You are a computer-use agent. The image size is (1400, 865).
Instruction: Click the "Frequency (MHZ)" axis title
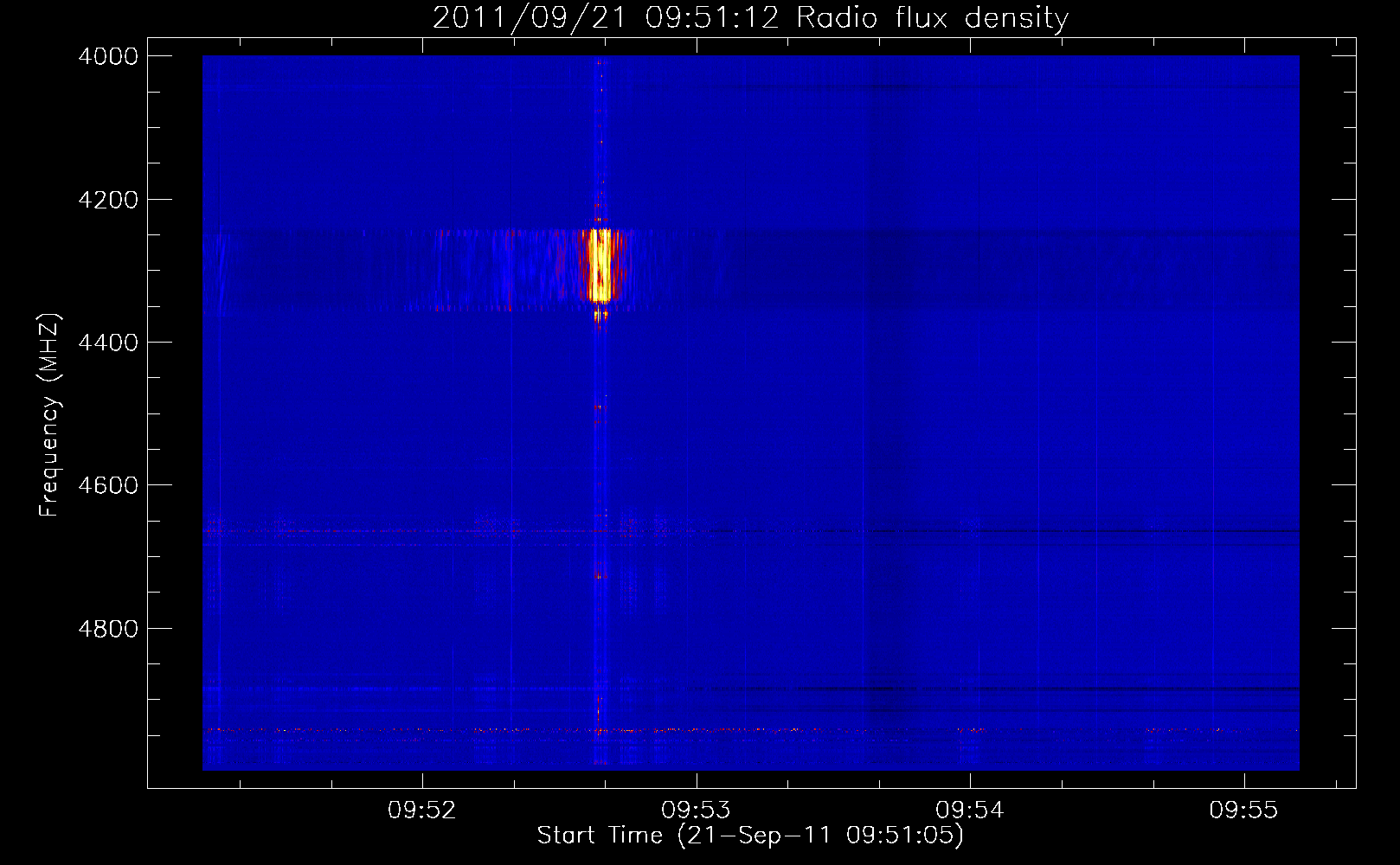click(x=49, y=415)
